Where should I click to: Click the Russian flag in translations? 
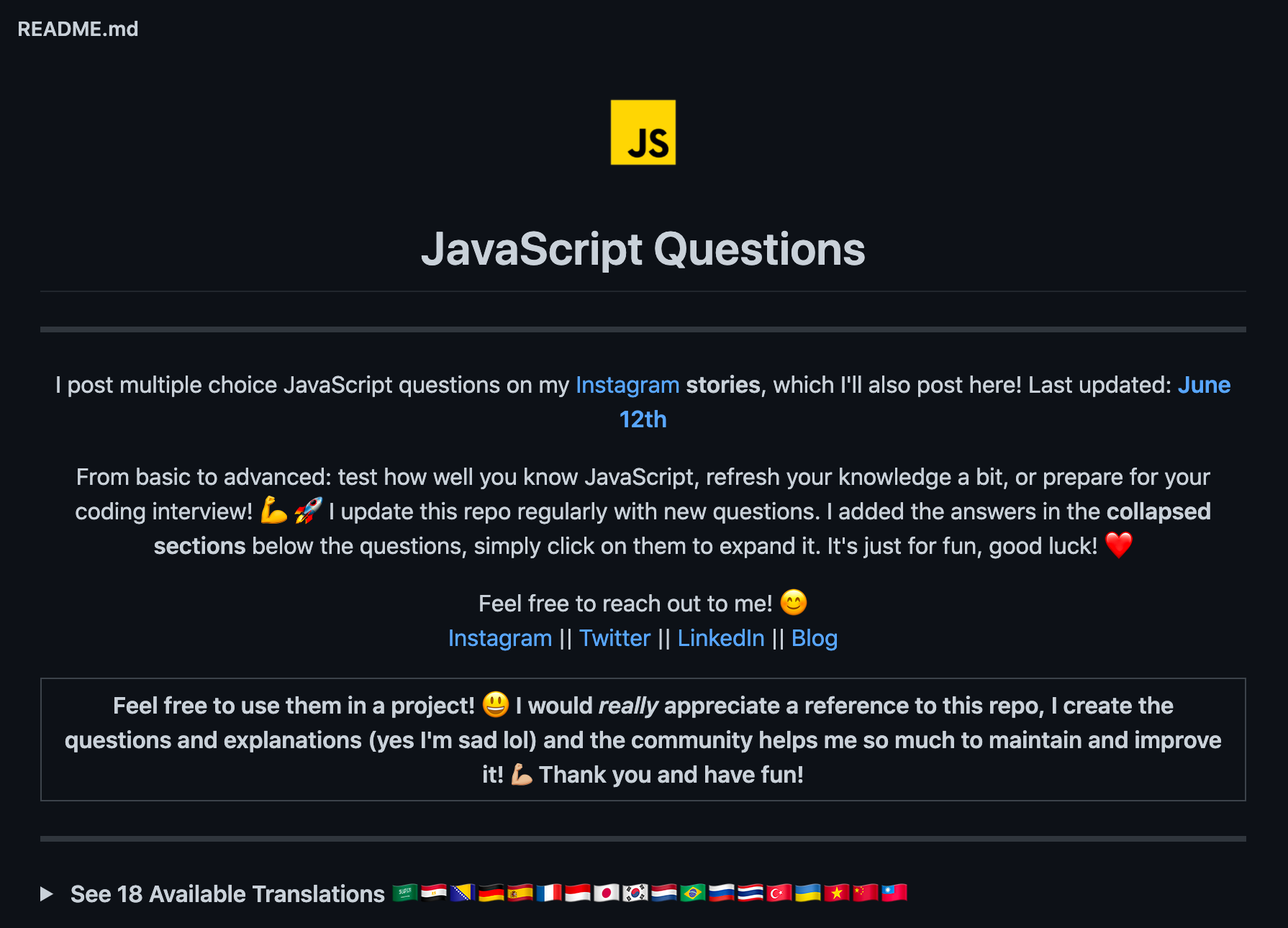[722, 893]
